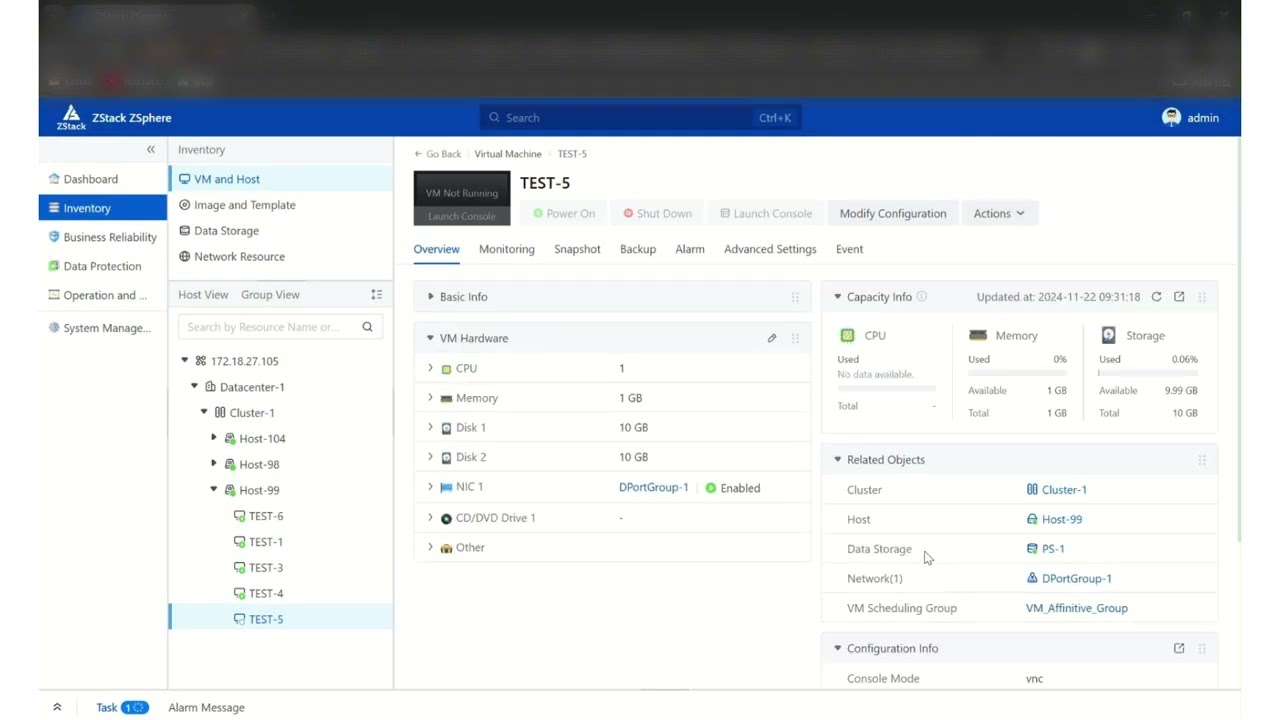Expand the Host-104 tree node
The height and width of the screenshot is (720, 1280).
coord(214,438)
